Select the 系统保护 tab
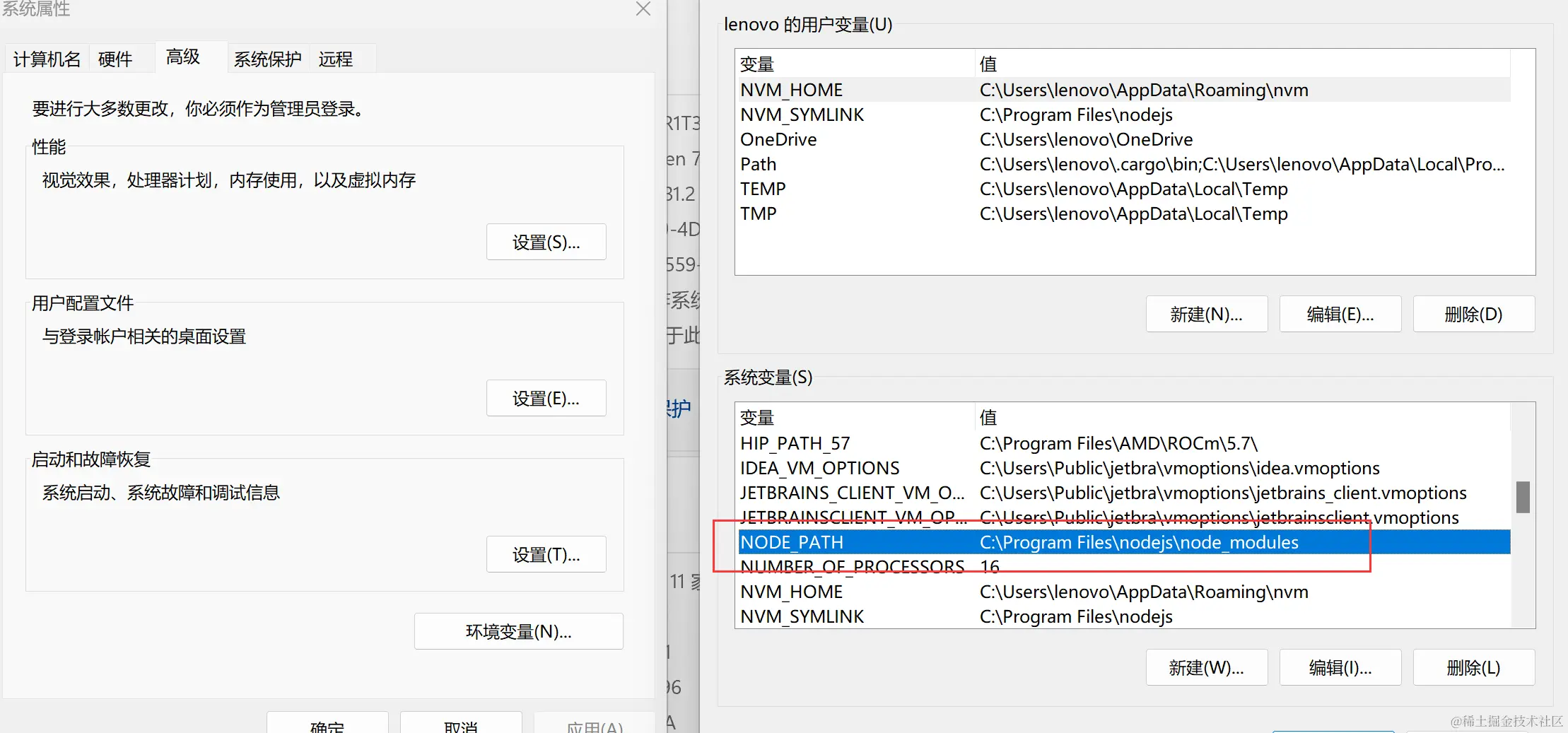 pos(267,59)
